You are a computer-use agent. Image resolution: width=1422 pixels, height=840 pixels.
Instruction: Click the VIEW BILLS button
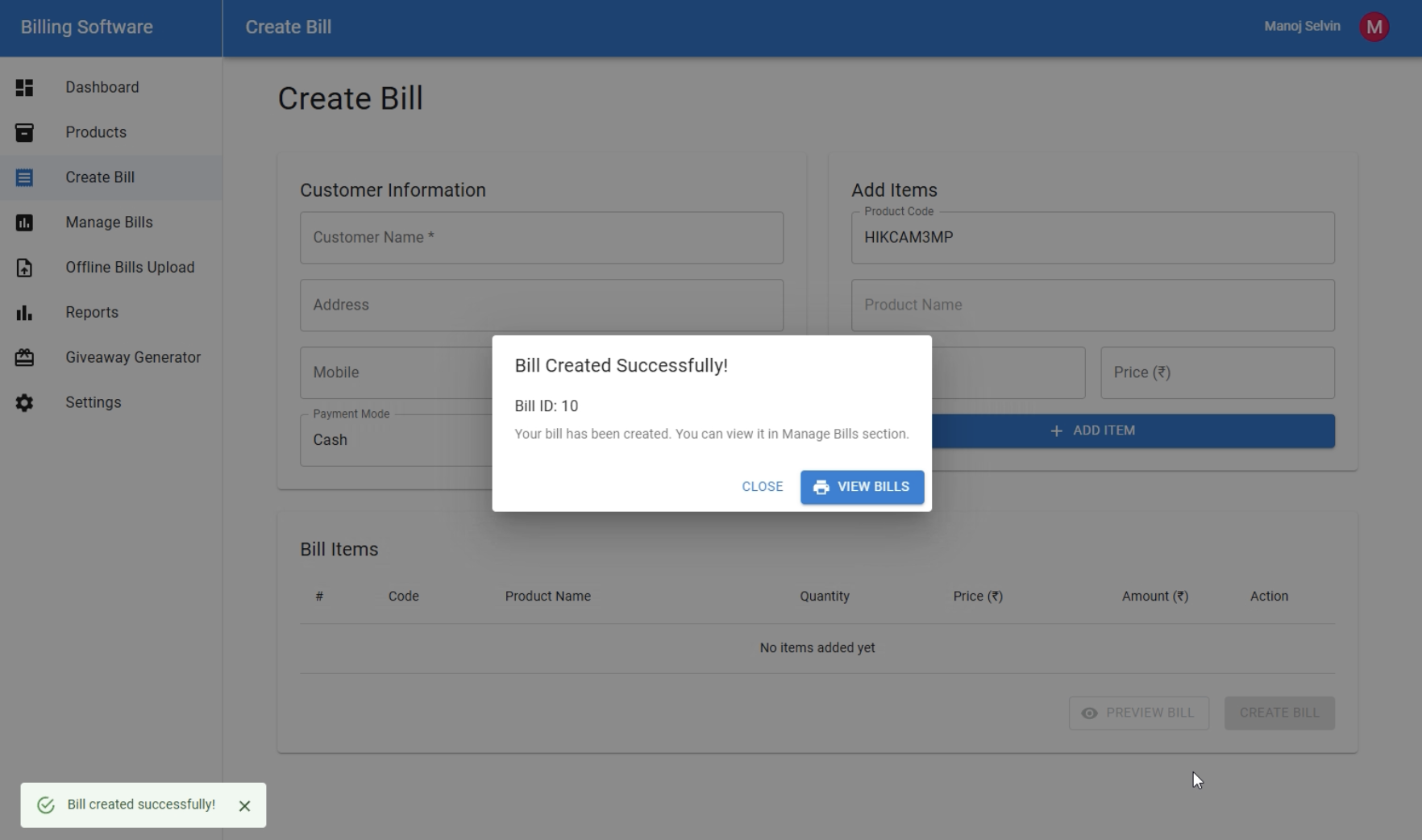point(861,487)
